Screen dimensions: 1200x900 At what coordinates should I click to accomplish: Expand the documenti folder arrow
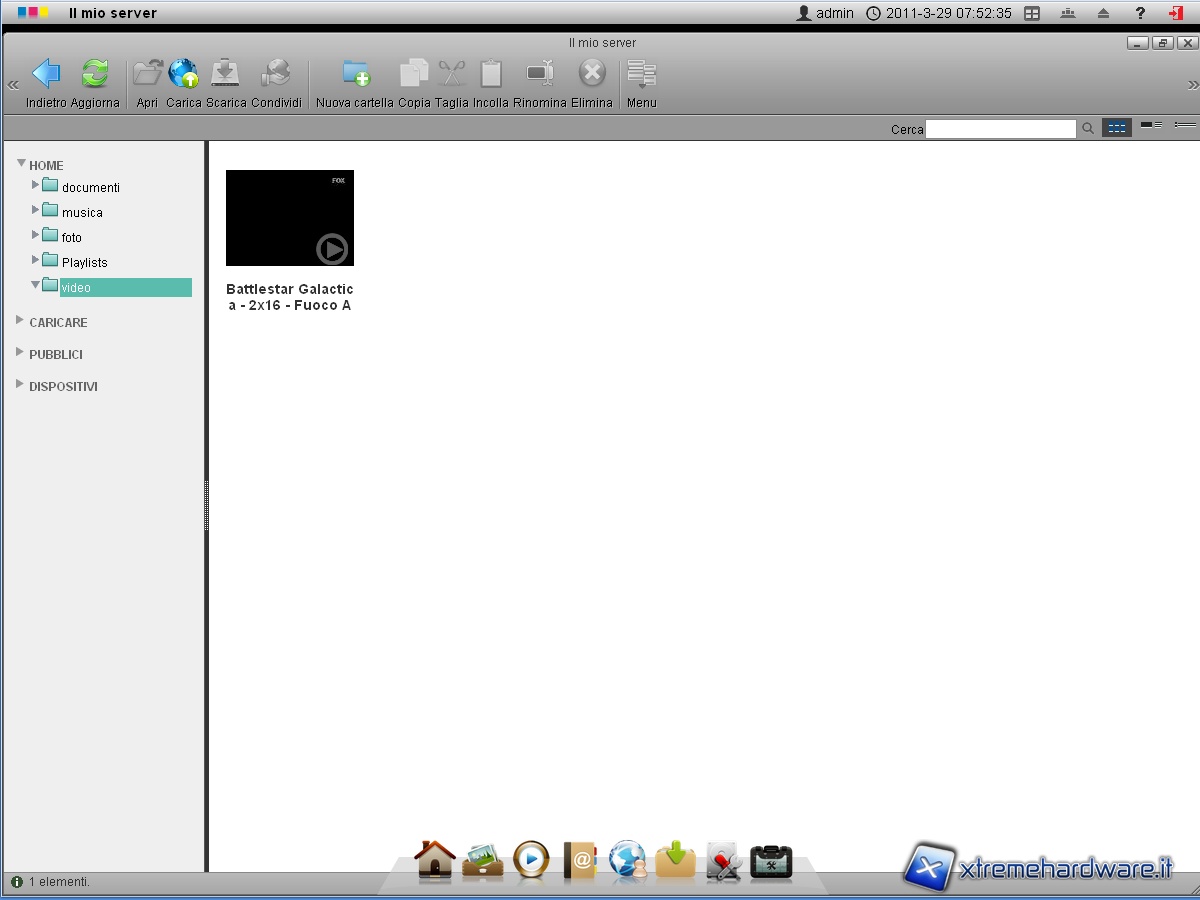36,185
